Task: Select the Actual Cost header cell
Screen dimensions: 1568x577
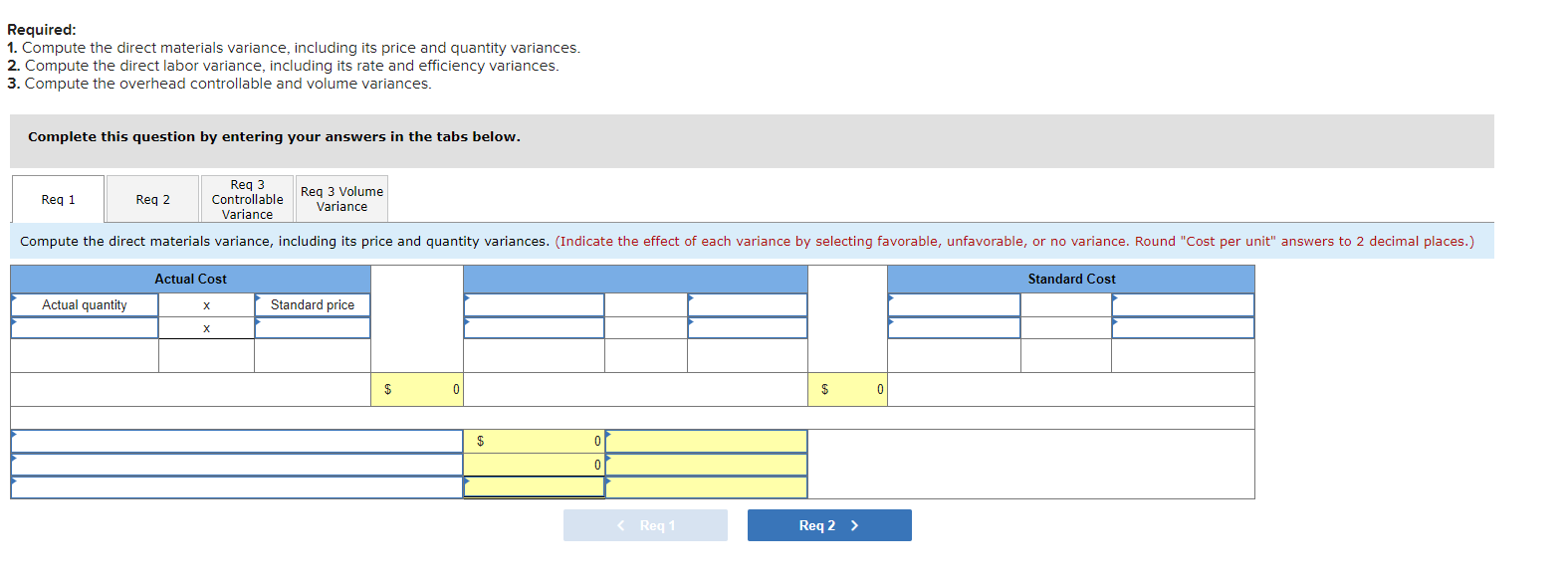Action: (x=190, y=280)
